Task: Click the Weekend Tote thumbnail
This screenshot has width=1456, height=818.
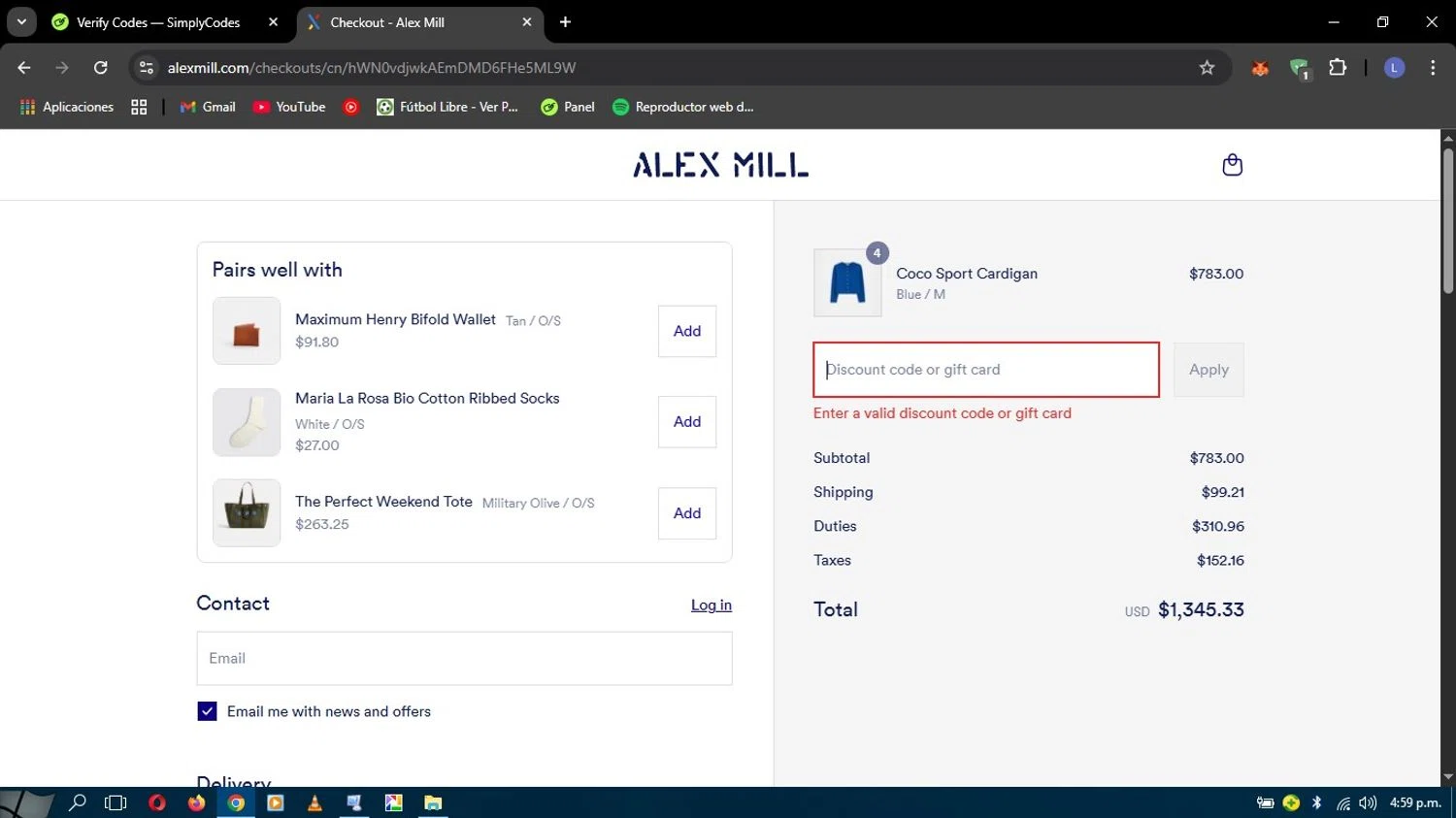Action: click(247, 512)
